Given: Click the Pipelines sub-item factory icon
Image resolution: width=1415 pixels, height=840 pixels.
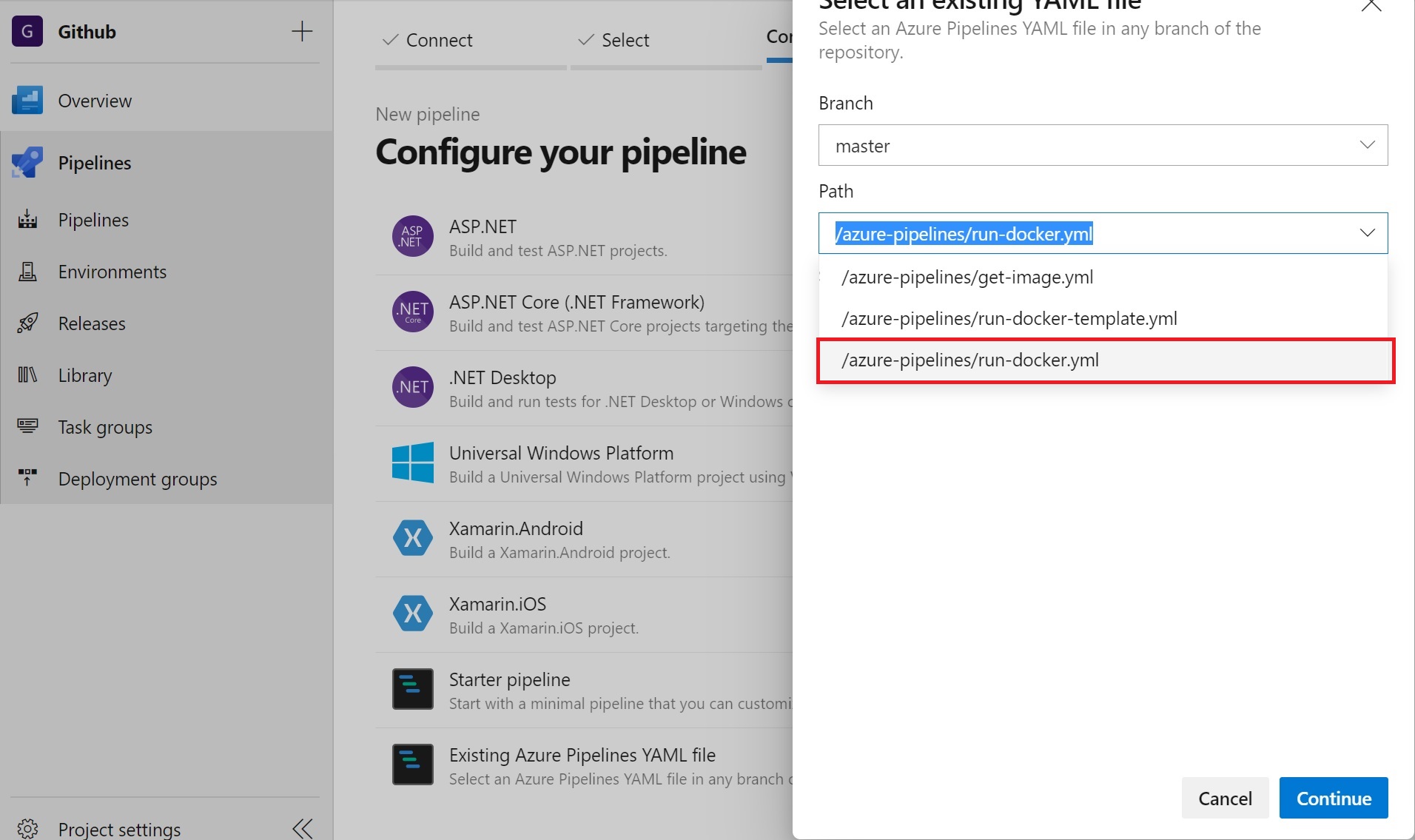Looking at the screenshot, I should pos(27,220).
